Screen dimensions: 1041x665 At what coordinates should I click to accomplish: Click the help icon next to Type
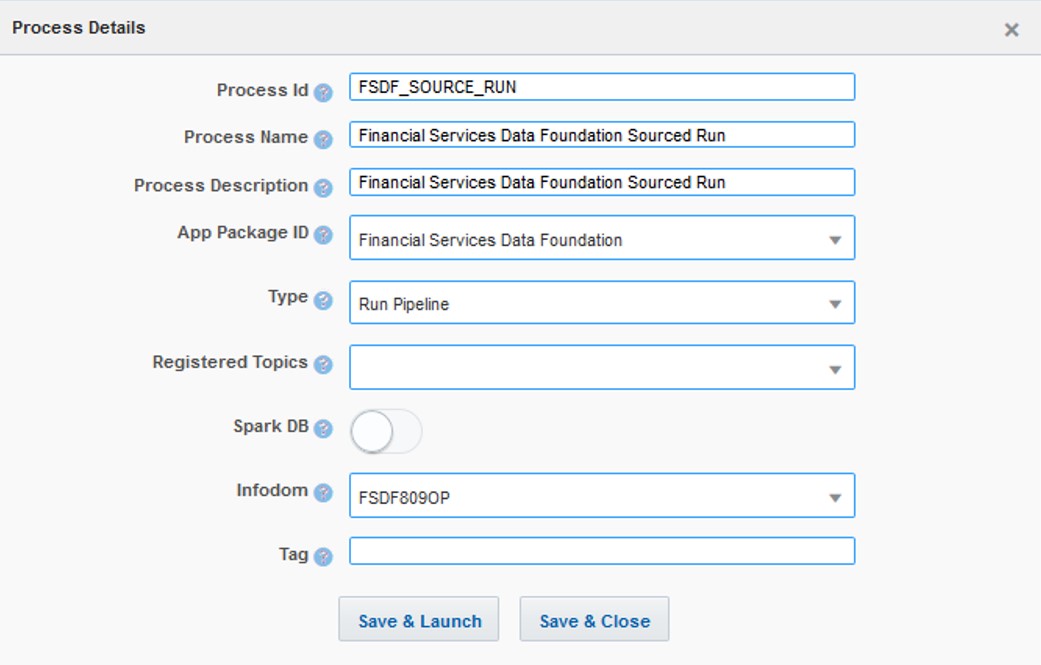(x=323, y=300)
